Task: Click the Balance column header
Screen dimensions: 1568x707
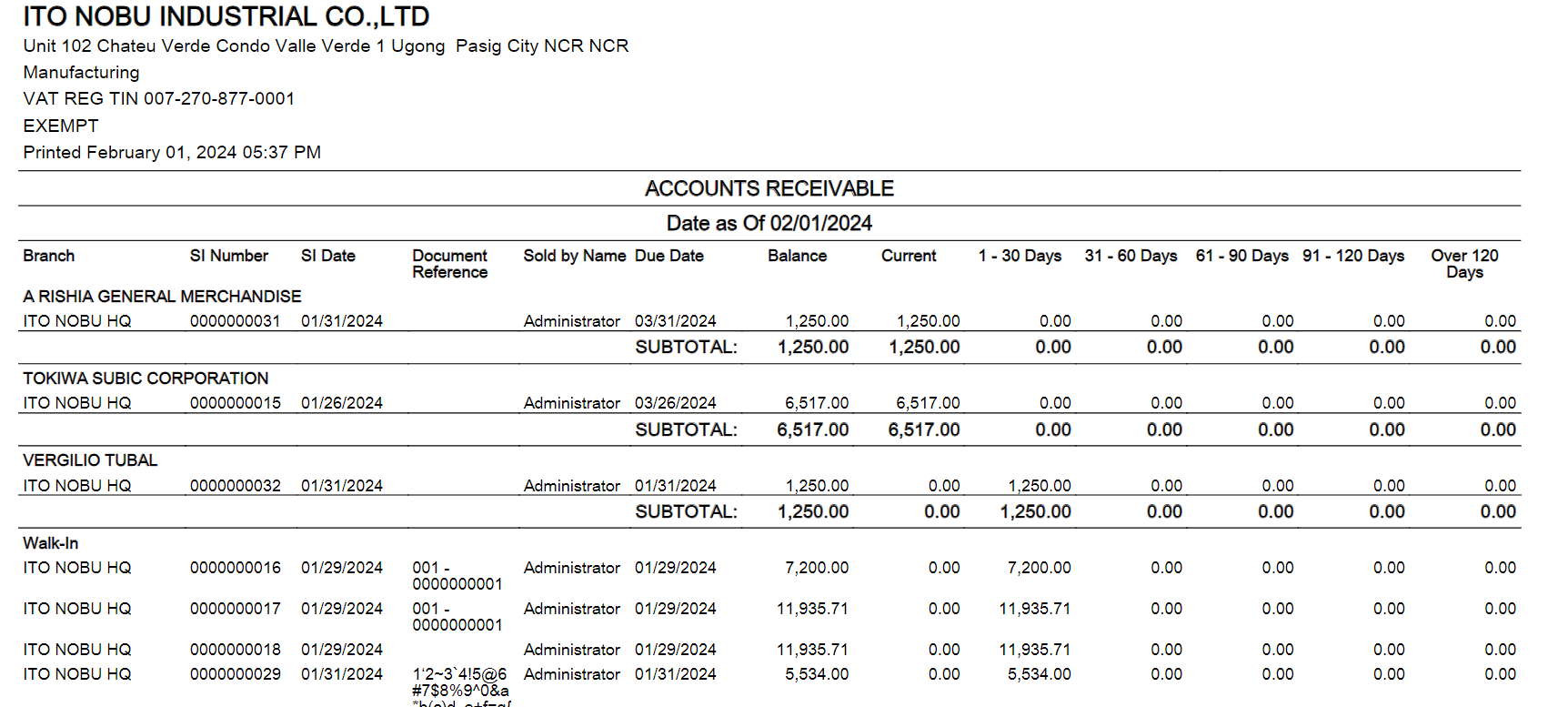Action: click(798, 256)
